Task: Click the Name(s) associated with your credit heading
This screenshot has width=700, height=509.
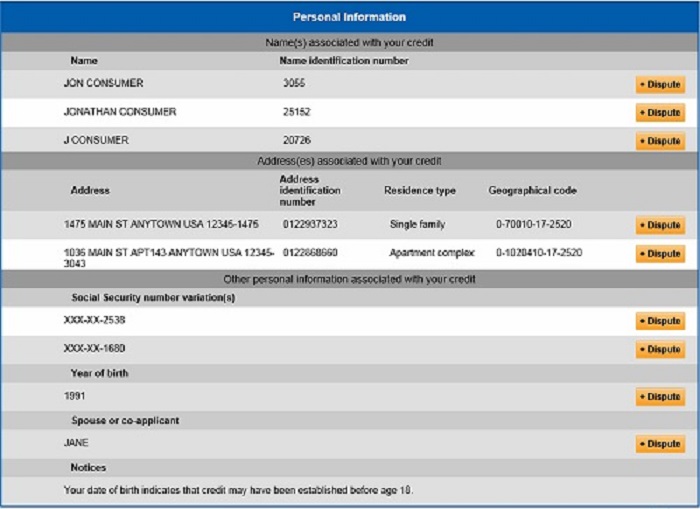Action: click(350, 43)
